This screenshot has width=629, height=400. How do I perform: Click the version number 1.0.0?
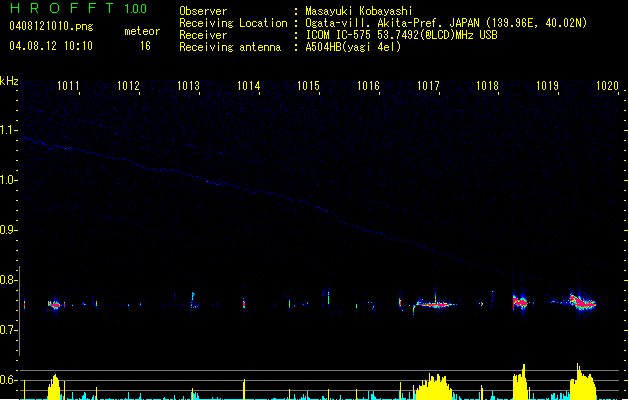pyautogui.click(x=136, y=9)
